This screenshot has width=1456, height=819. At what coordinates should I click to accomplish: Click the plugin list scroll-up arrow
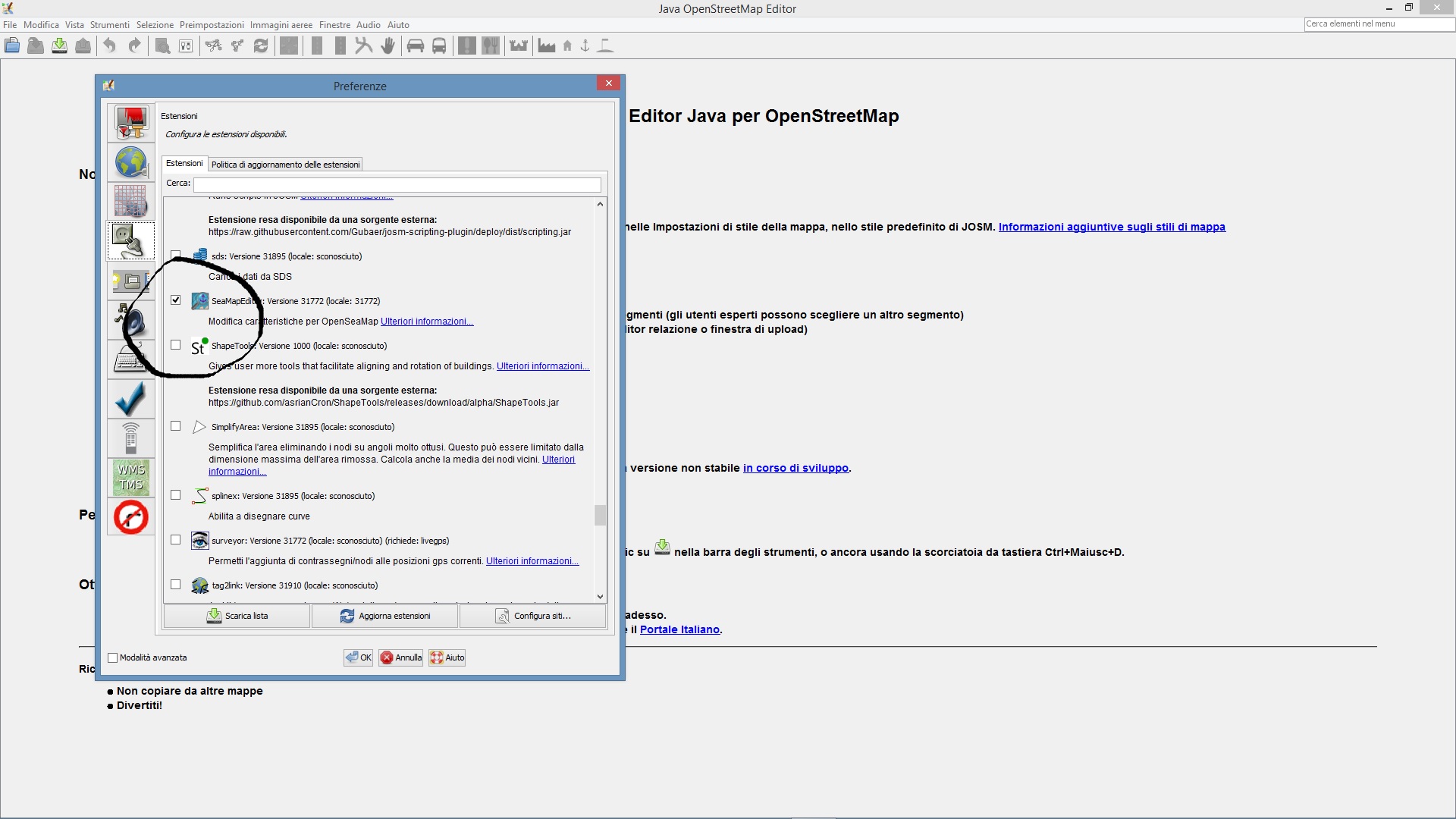(600, 204)
